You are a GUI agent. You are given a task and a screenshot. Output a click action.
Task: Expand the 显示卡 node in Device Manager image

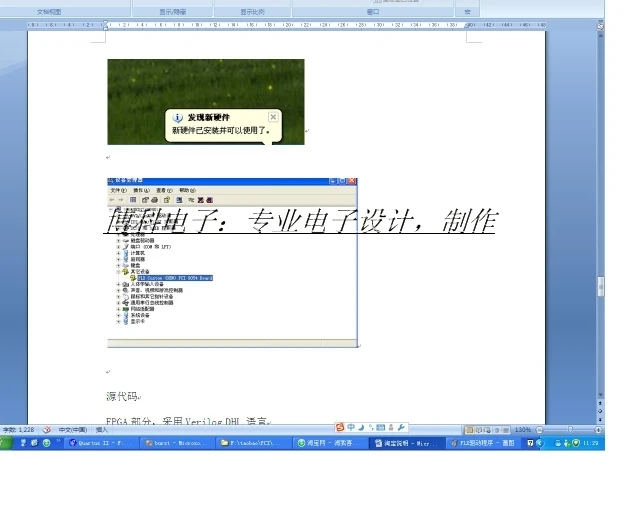pos(118,322)
